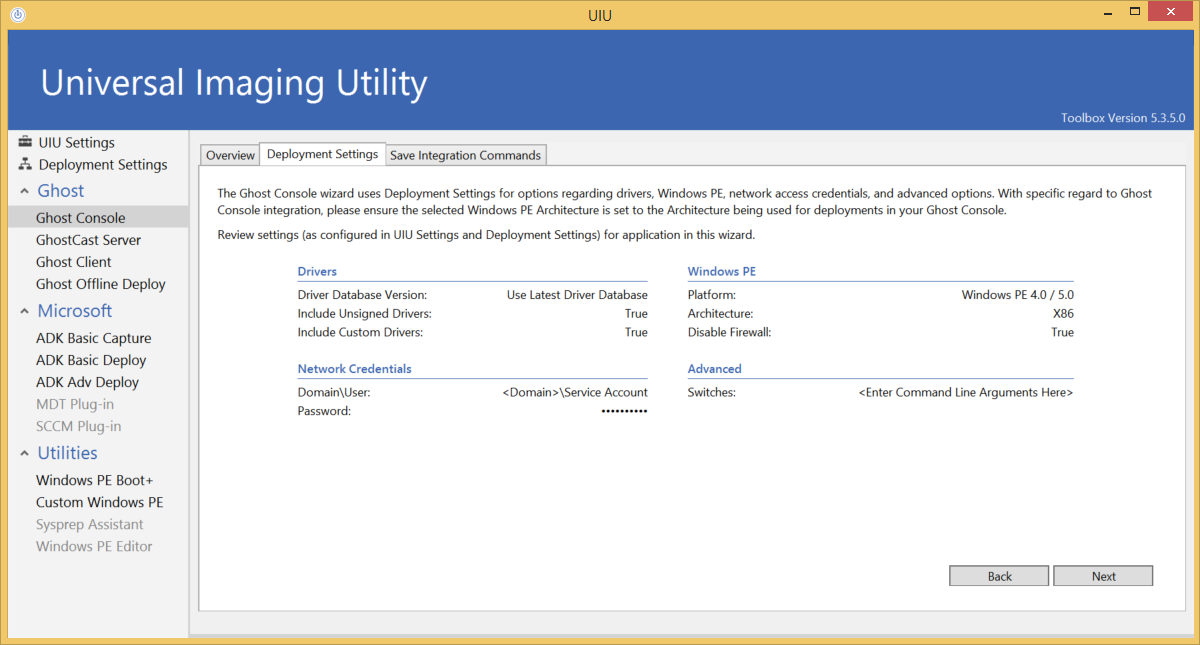1200x645 pixels.
Task: Click the UIU app icon in title bar
Action: pos(18,14)
